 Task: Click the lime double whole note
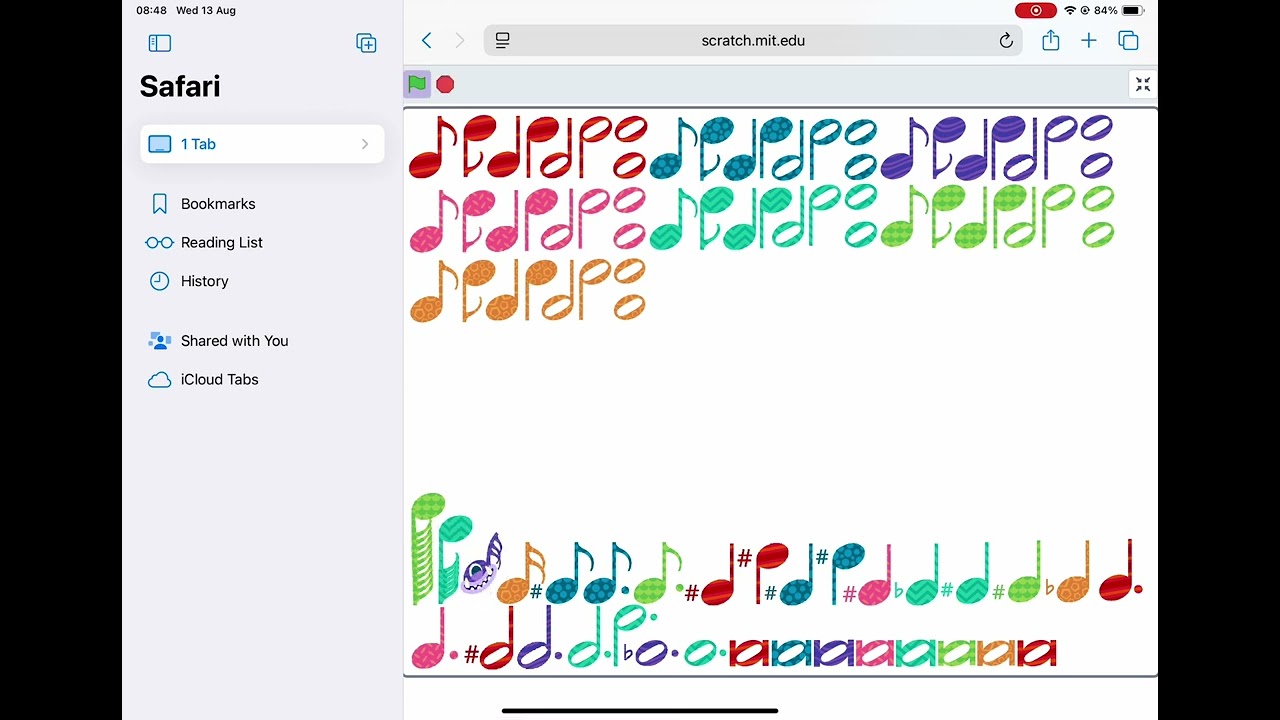(x=957, y=653)
